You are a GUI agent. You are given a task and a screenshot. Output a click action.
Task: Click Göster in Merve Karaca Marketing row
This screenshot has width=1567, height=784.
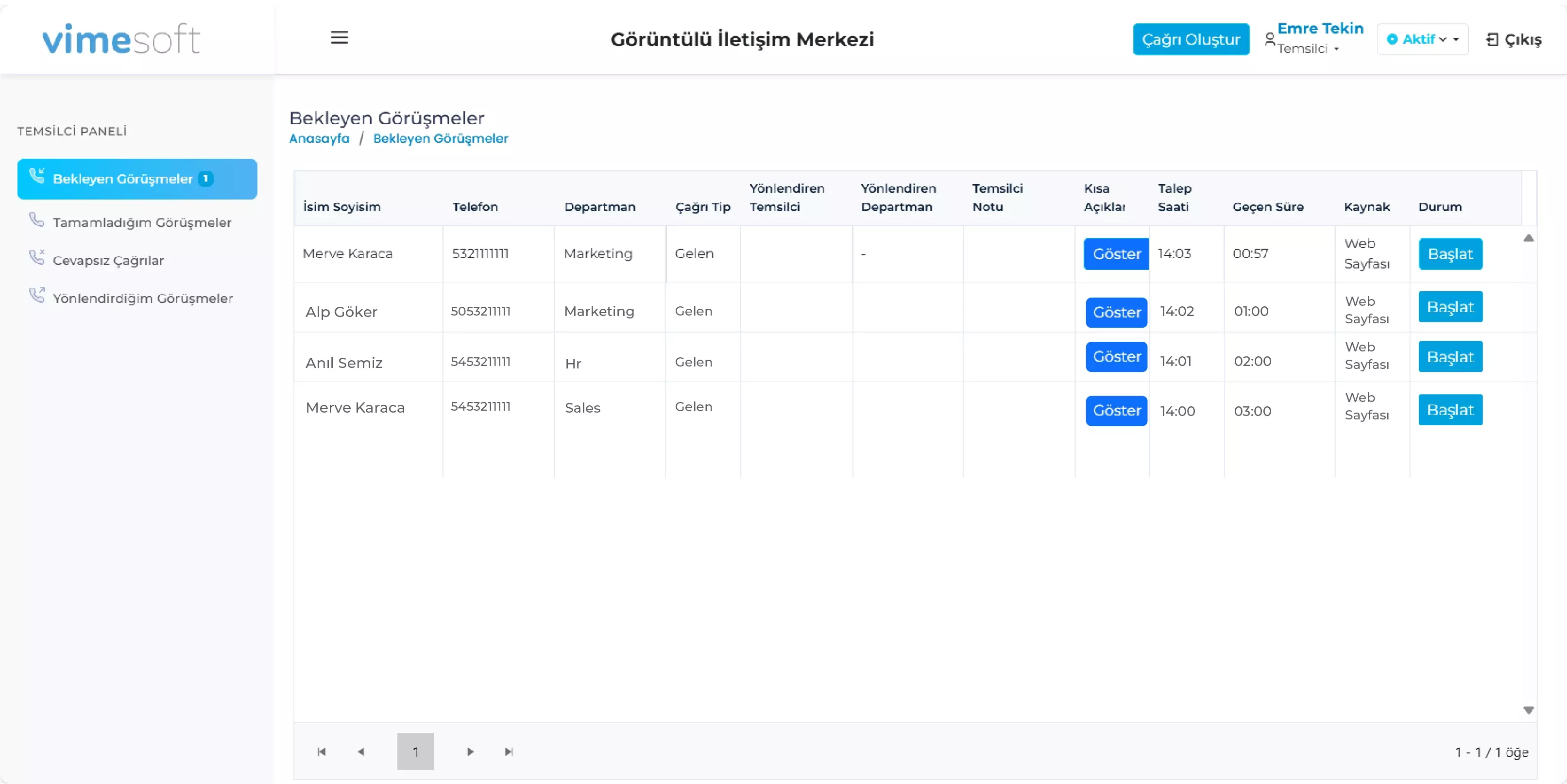point(1116,253)
